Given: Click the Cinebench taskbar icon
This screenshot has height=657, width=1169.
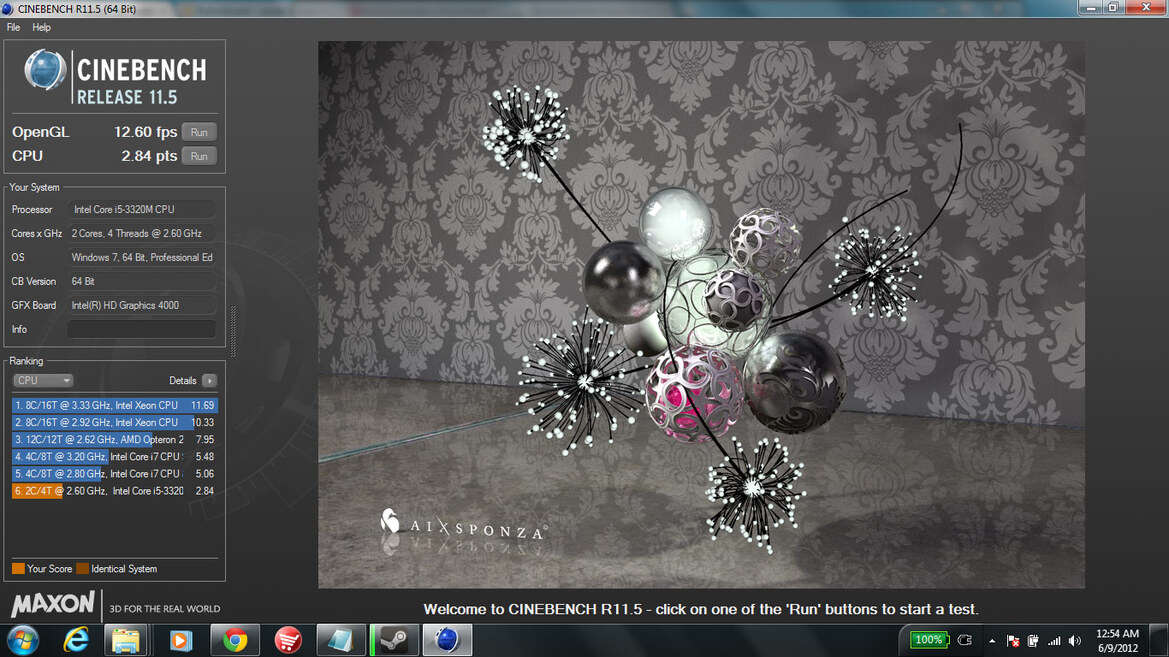Looking at the screenshot, I should point(447,640).
